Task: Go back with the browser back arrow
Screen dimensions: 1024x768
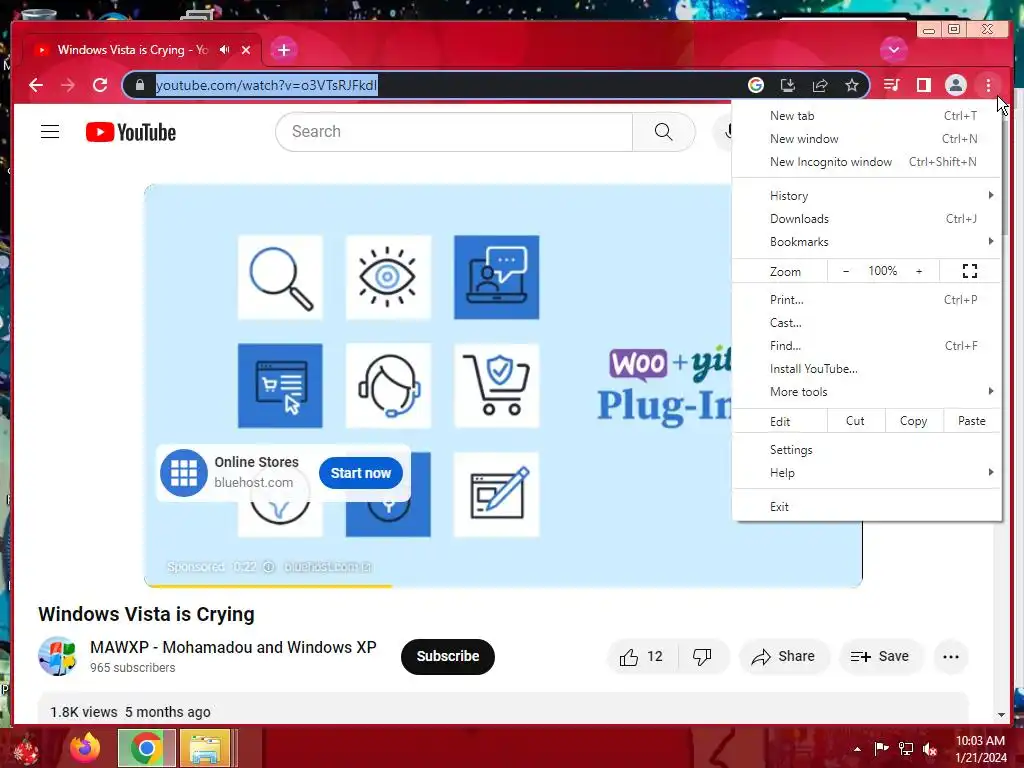Action: [36, 85]
